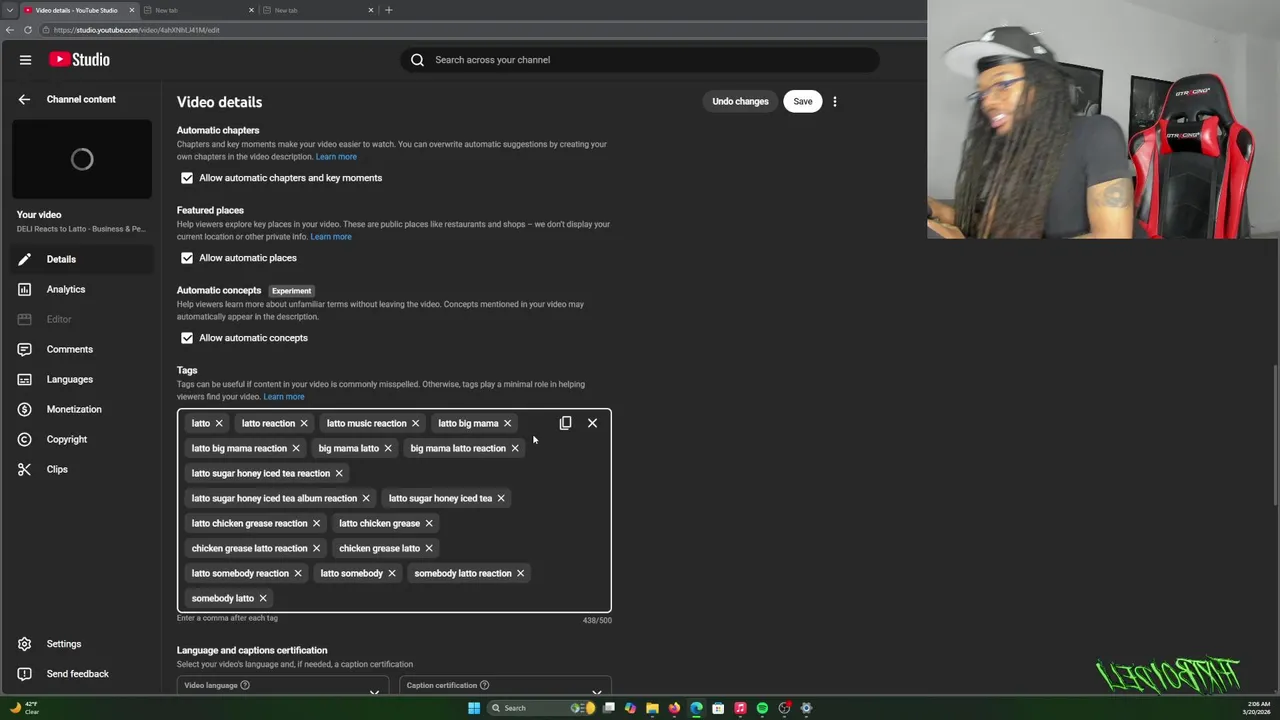Remove the 'somebody latto' tag
This screenshot has height=720, width=1280.
coord(263,598)
